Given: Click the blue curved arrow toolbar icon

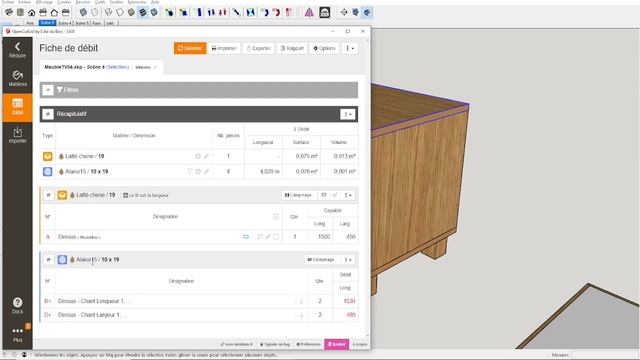Looking at the screenshot, I should 265,13.
